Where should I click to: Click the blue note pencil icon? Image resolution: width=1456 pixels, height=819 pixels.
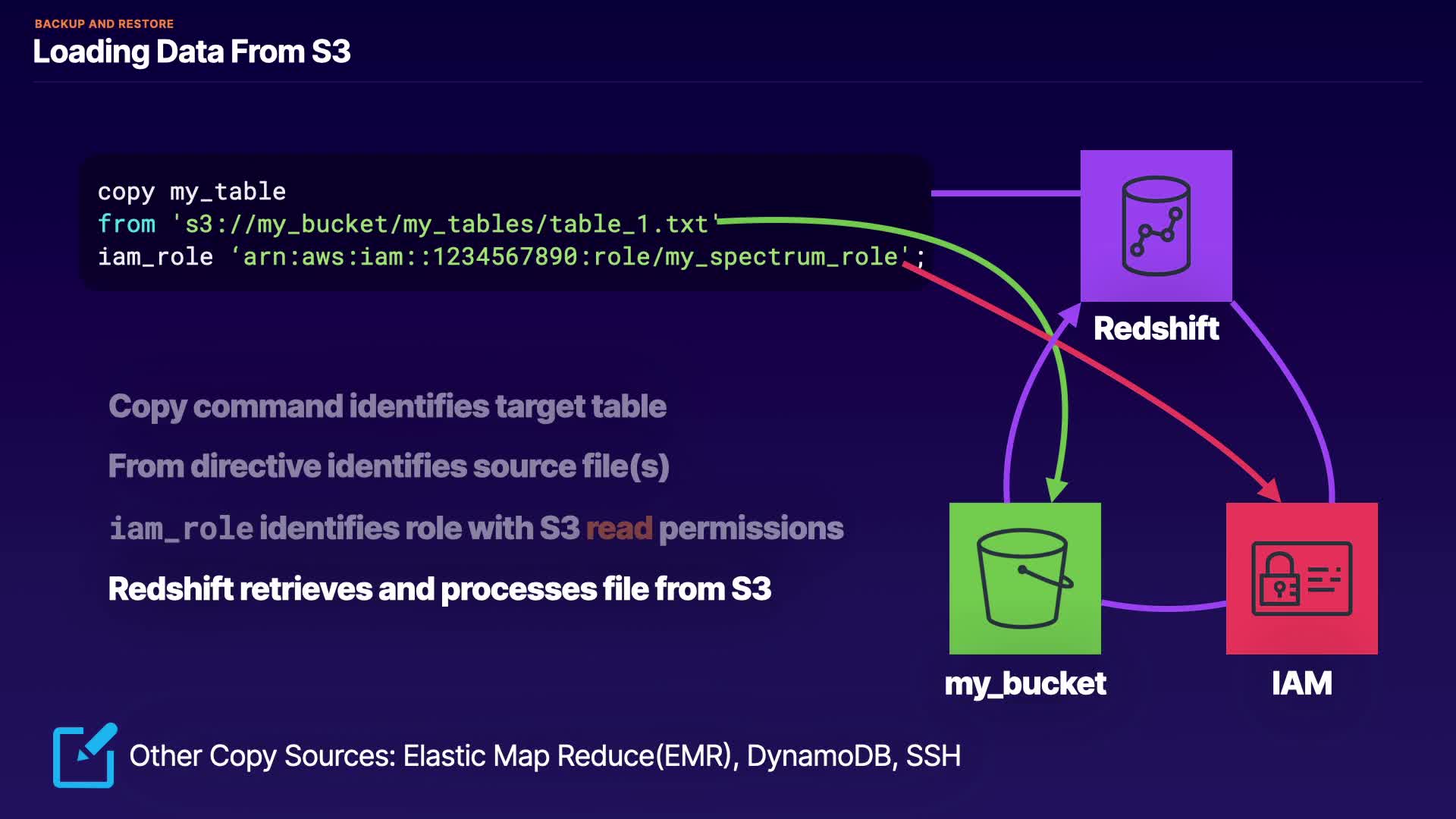(x=84, y=756)
